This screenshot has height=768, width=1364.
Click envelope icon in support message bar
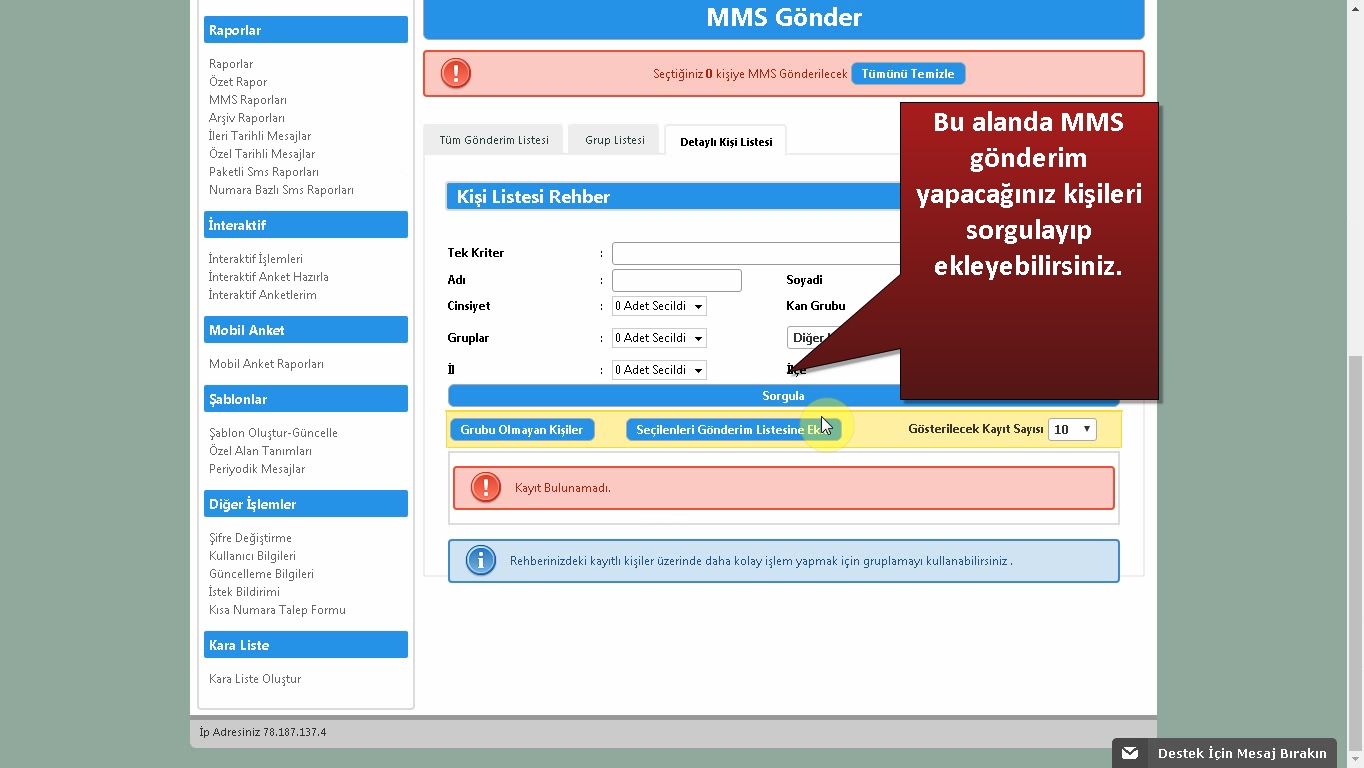[1130, 753]
